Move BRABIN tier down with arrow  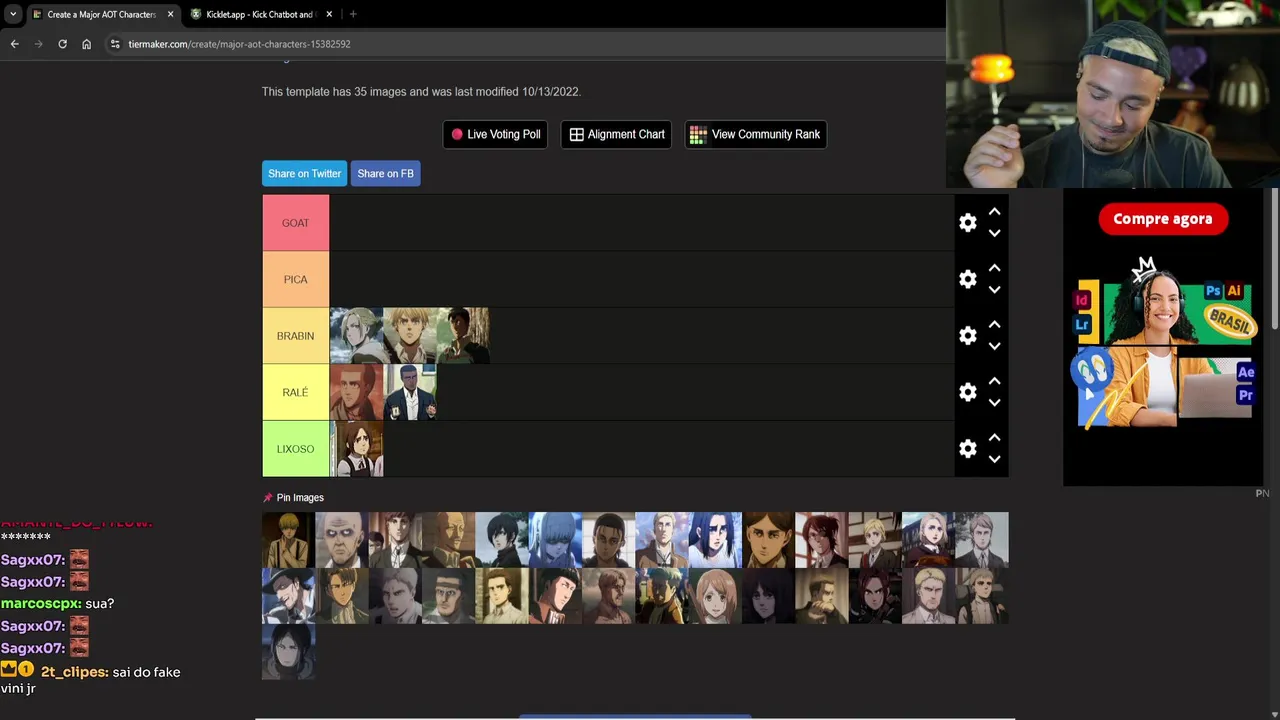click(x=994, y=346)
